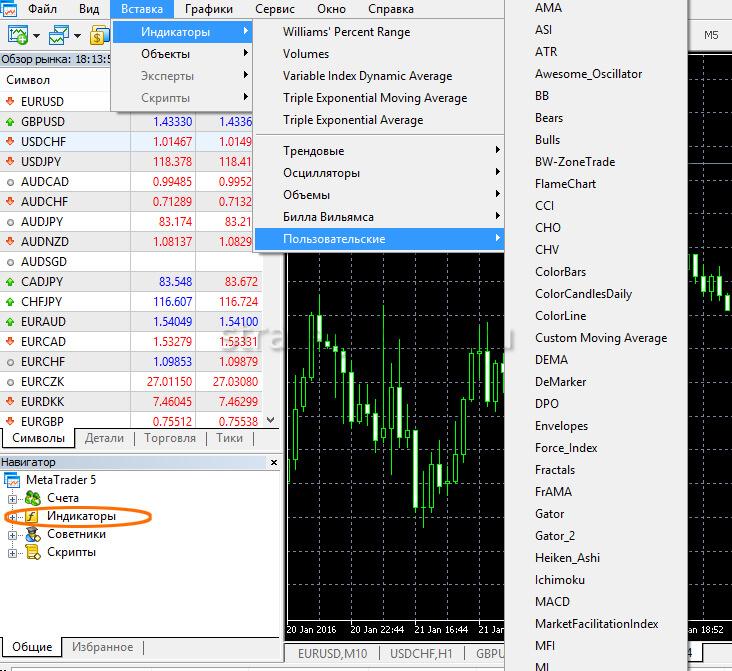Expand the Счета tree node

(x=13, y=498)
